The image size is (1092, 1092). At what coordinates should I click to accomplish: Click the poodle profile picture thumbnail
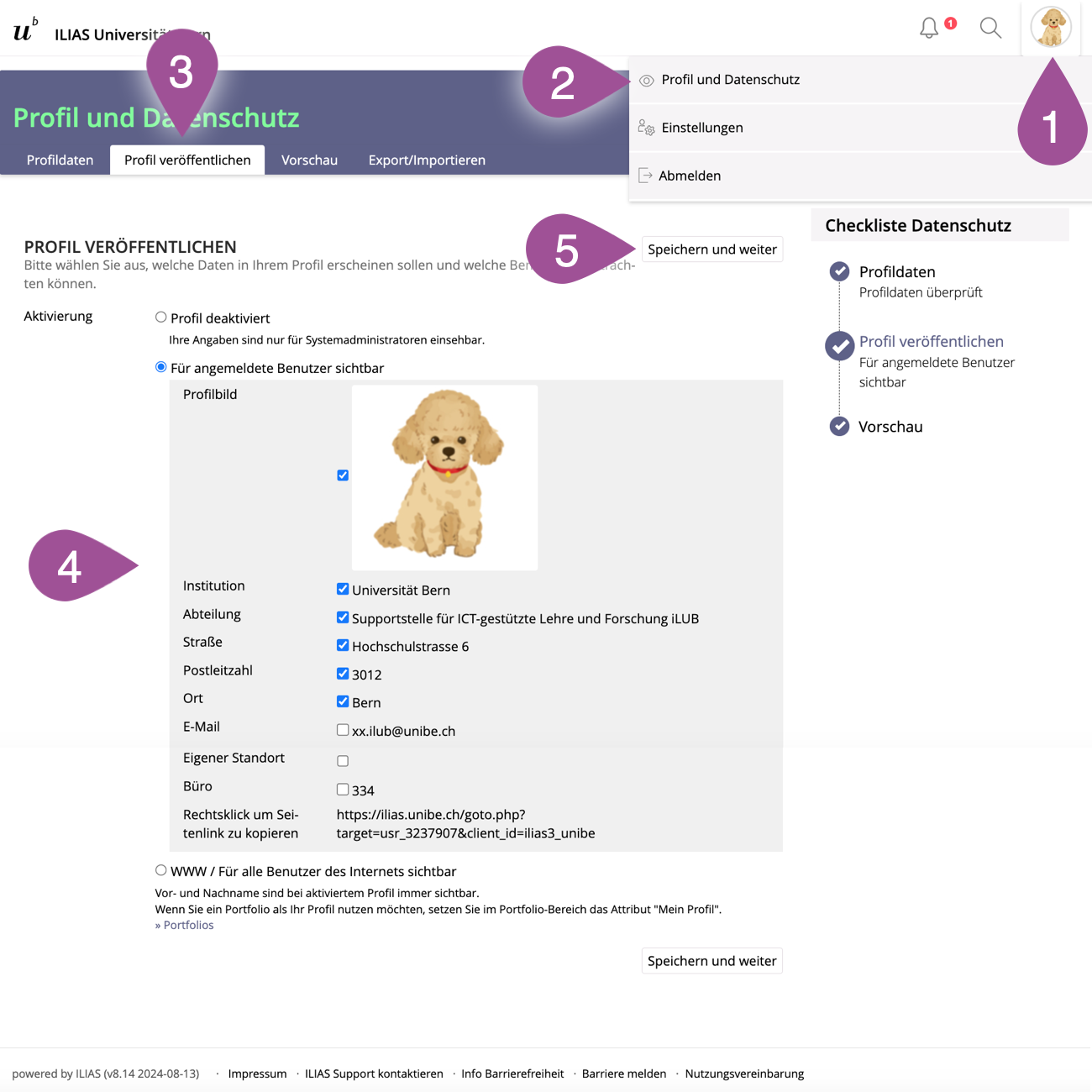click(444, 477)
